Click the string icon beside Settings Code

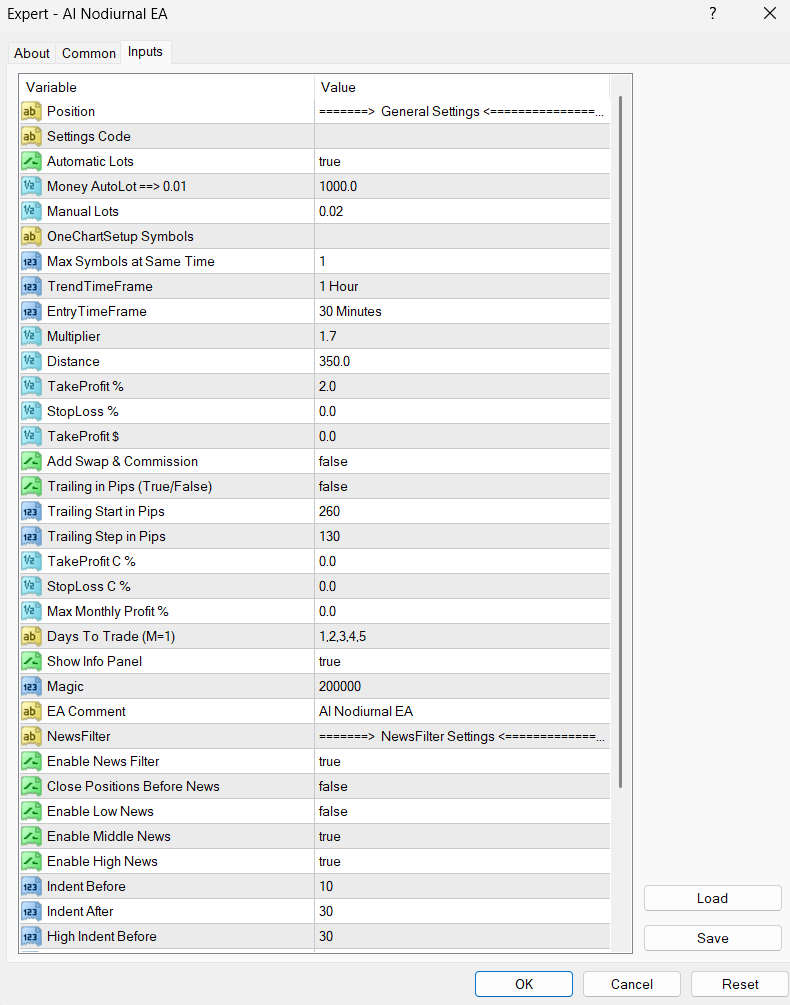[x=31, y=137]
